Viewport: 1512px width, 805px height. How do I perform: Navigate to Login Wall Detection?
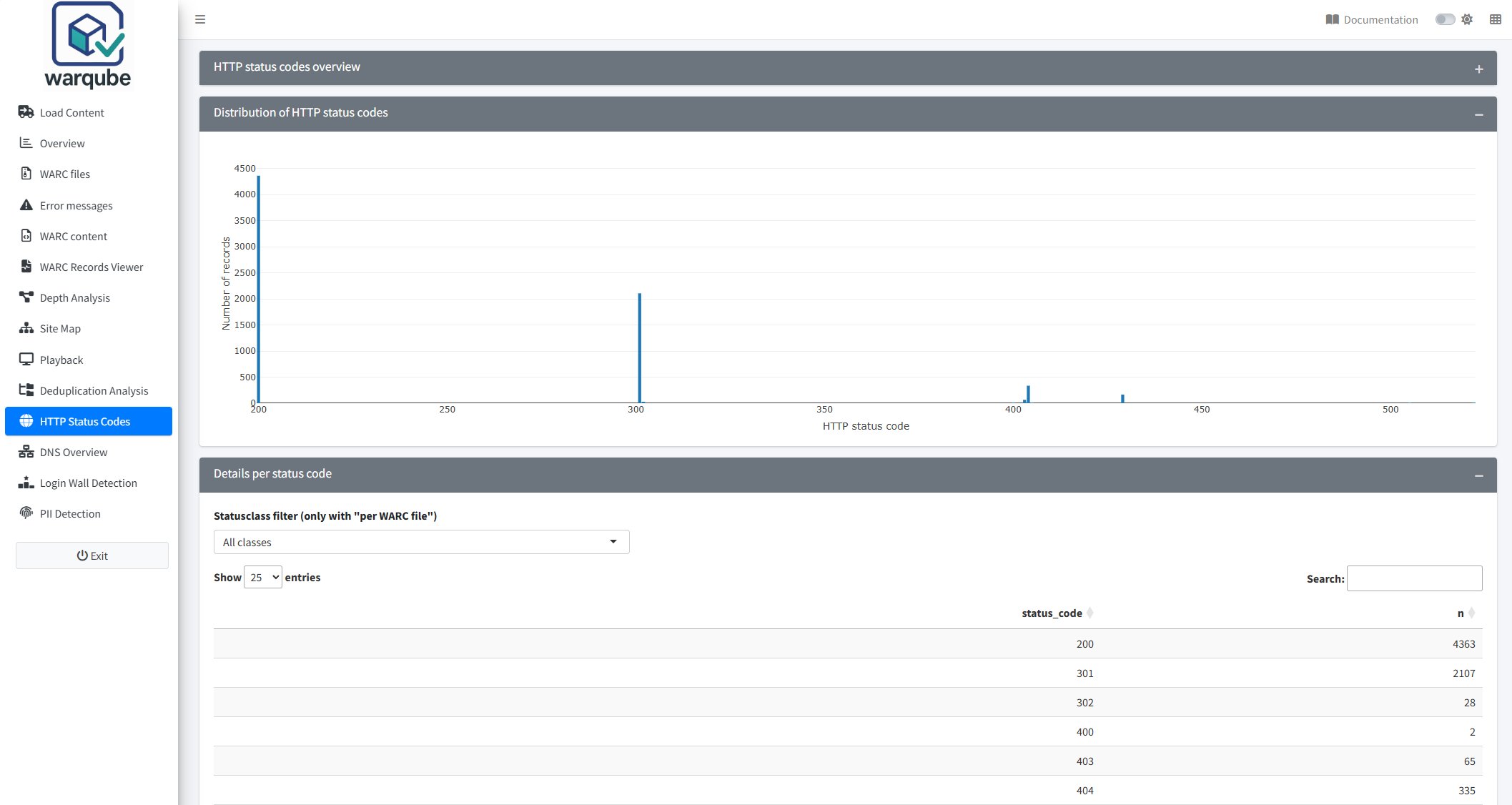point(89,483)
